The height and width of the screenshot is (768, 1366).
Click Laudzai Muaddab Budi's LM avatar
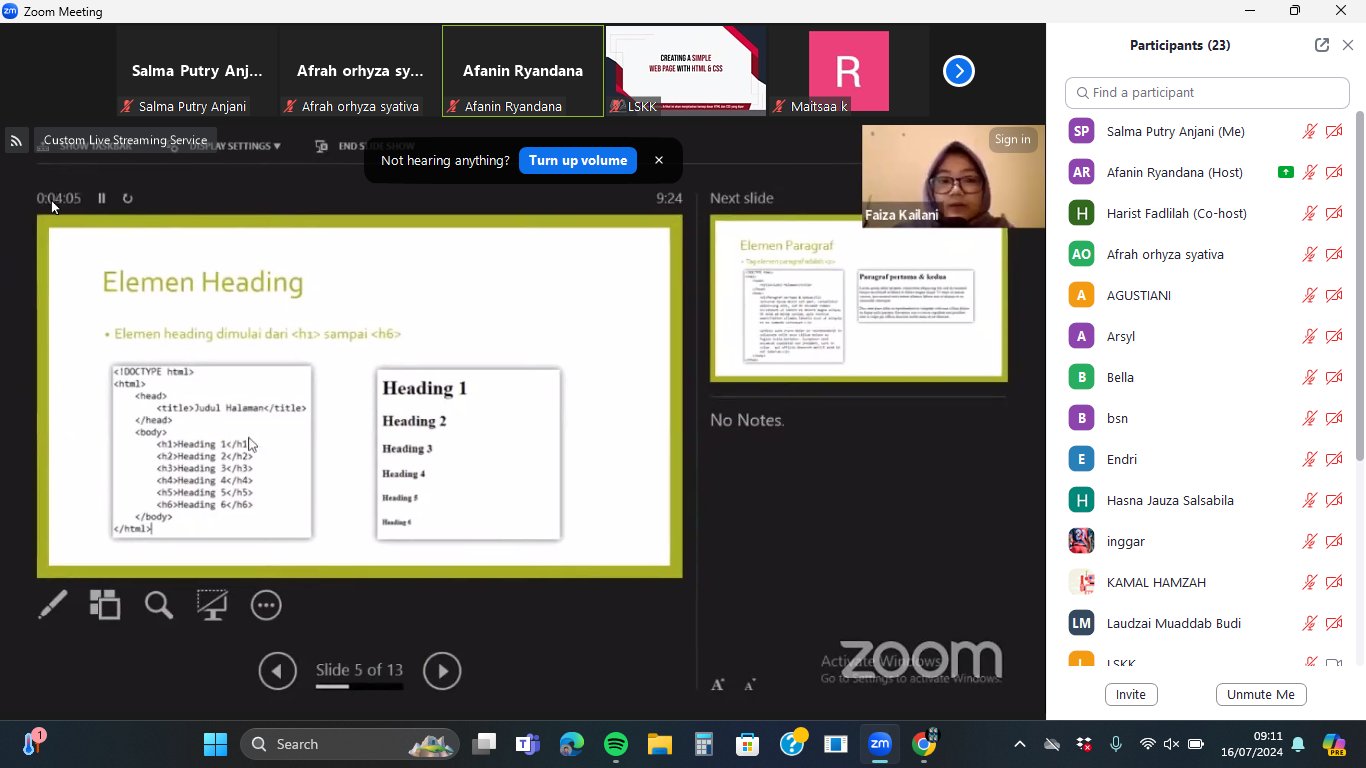pyautogui.click(x=1081, y=623)
